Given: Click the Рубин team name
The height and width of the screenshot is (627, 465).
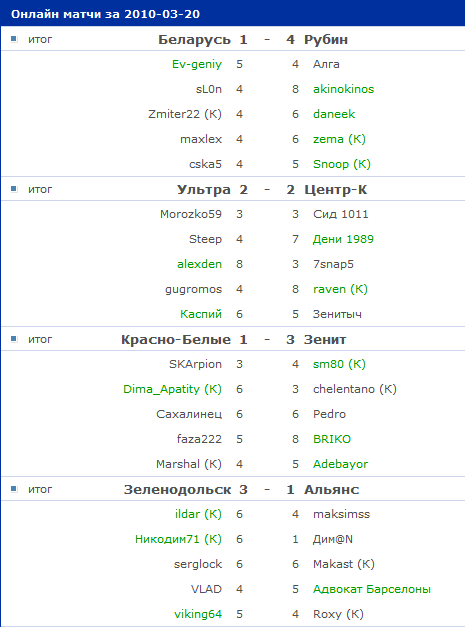Looking at the screenshot, I should pos(326,40).
